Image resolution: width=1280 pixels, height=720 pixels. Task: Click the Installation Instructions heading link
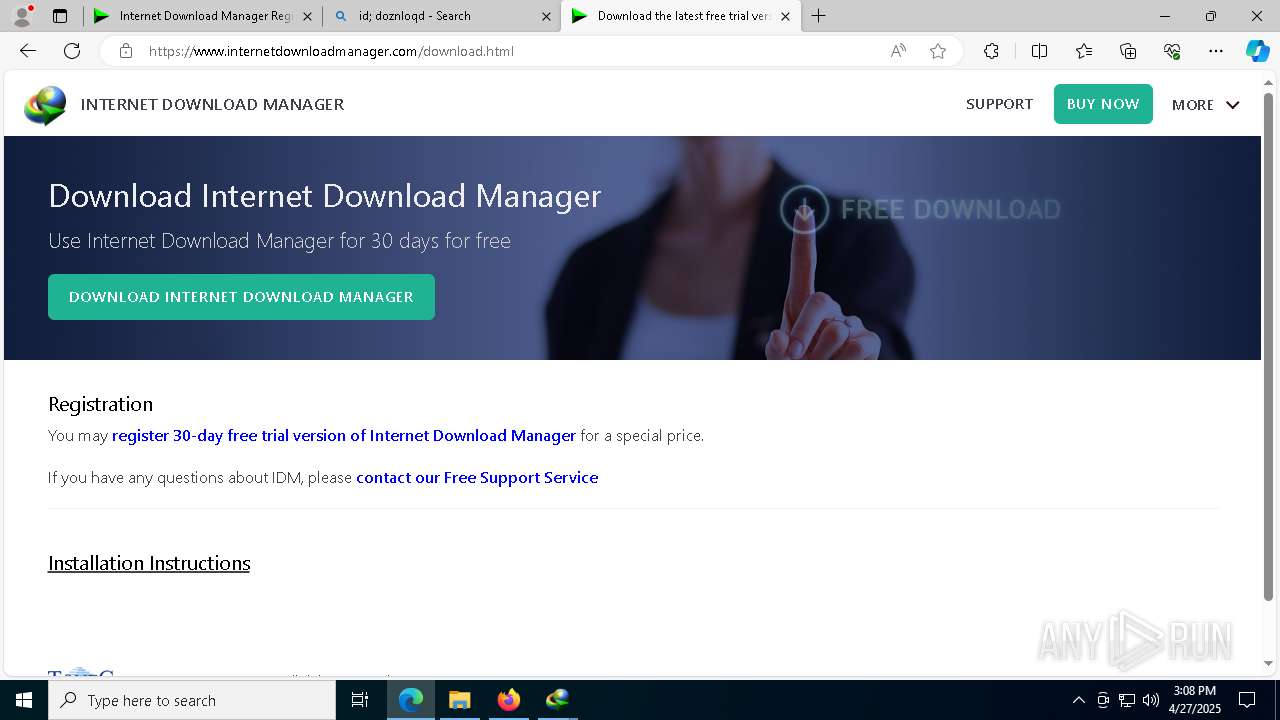tap(149, 563)
